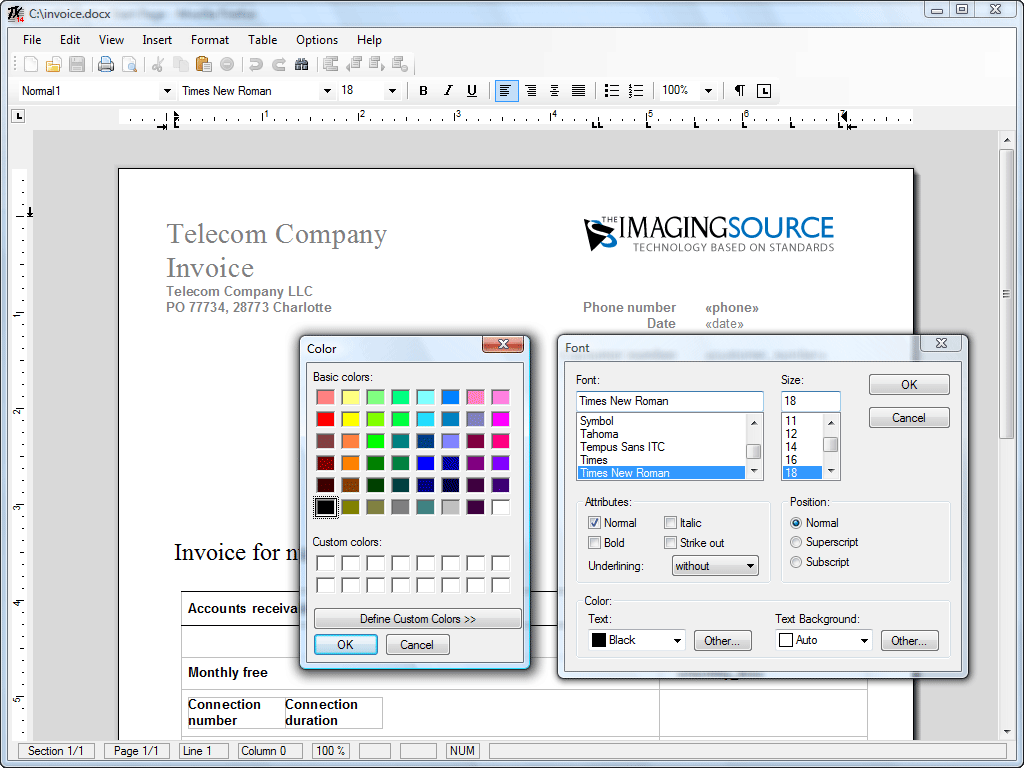1024x768 pixels.
Task: Open the Insert menu
Action: [x=157, y=40]
